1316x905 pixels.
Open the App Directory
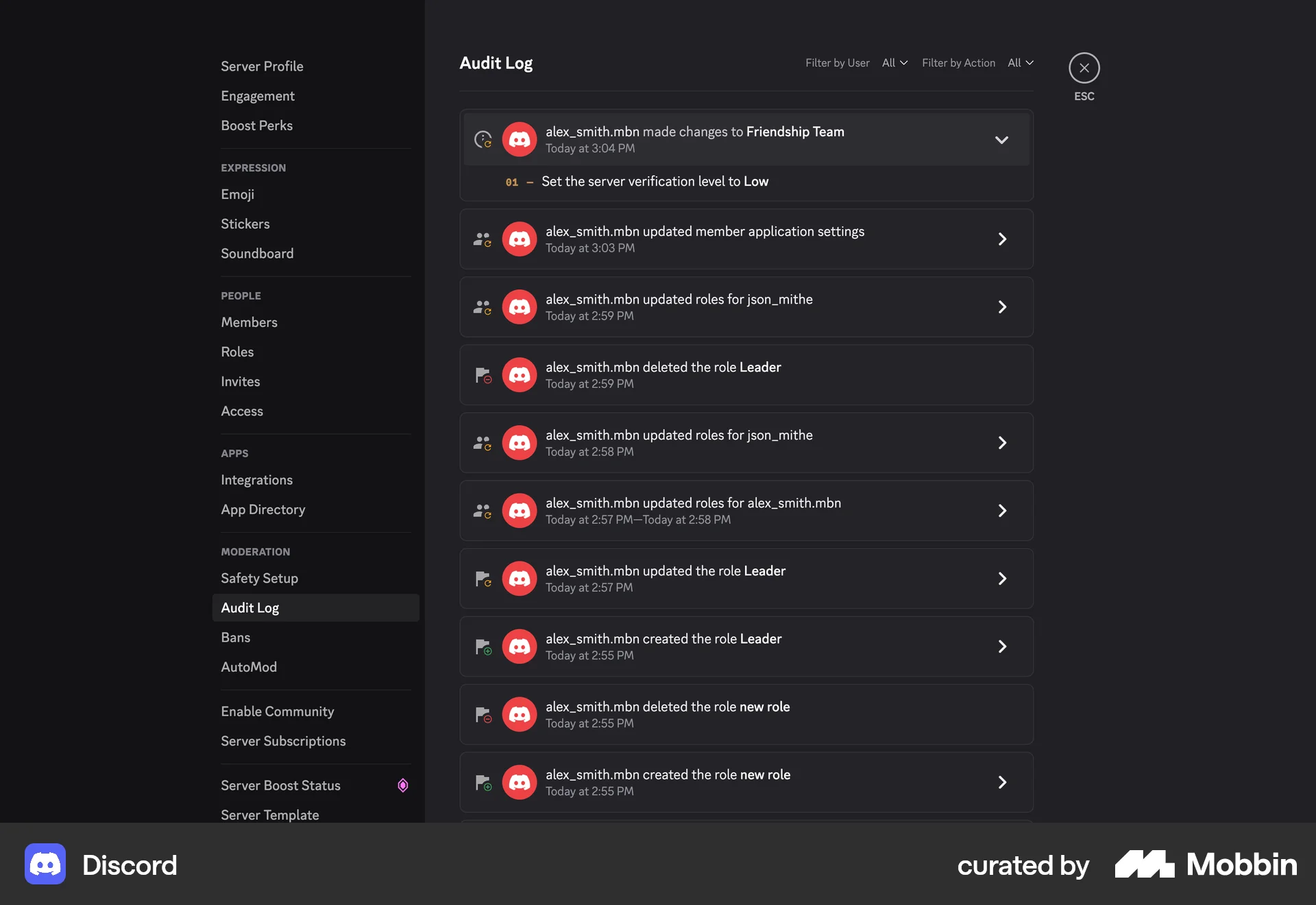coord(263,509)
